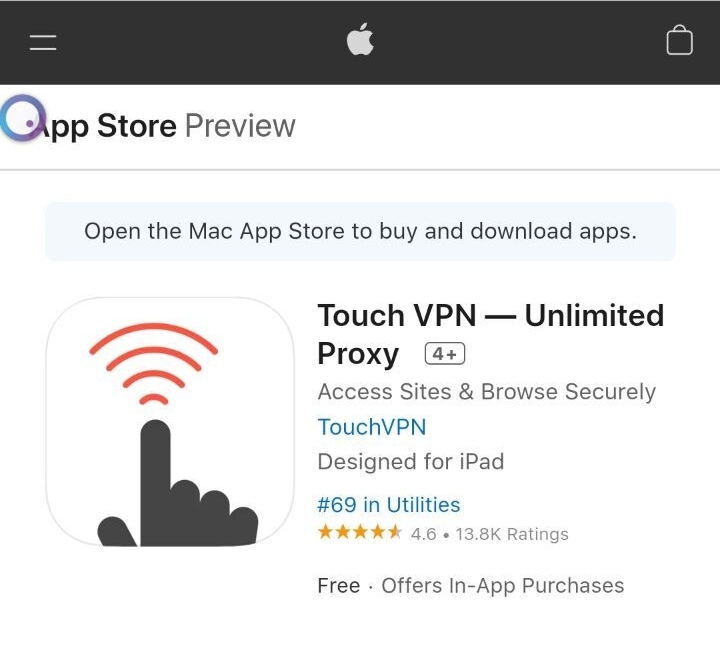Tap the floating circular ring button
720x648 pixels.
21,117
